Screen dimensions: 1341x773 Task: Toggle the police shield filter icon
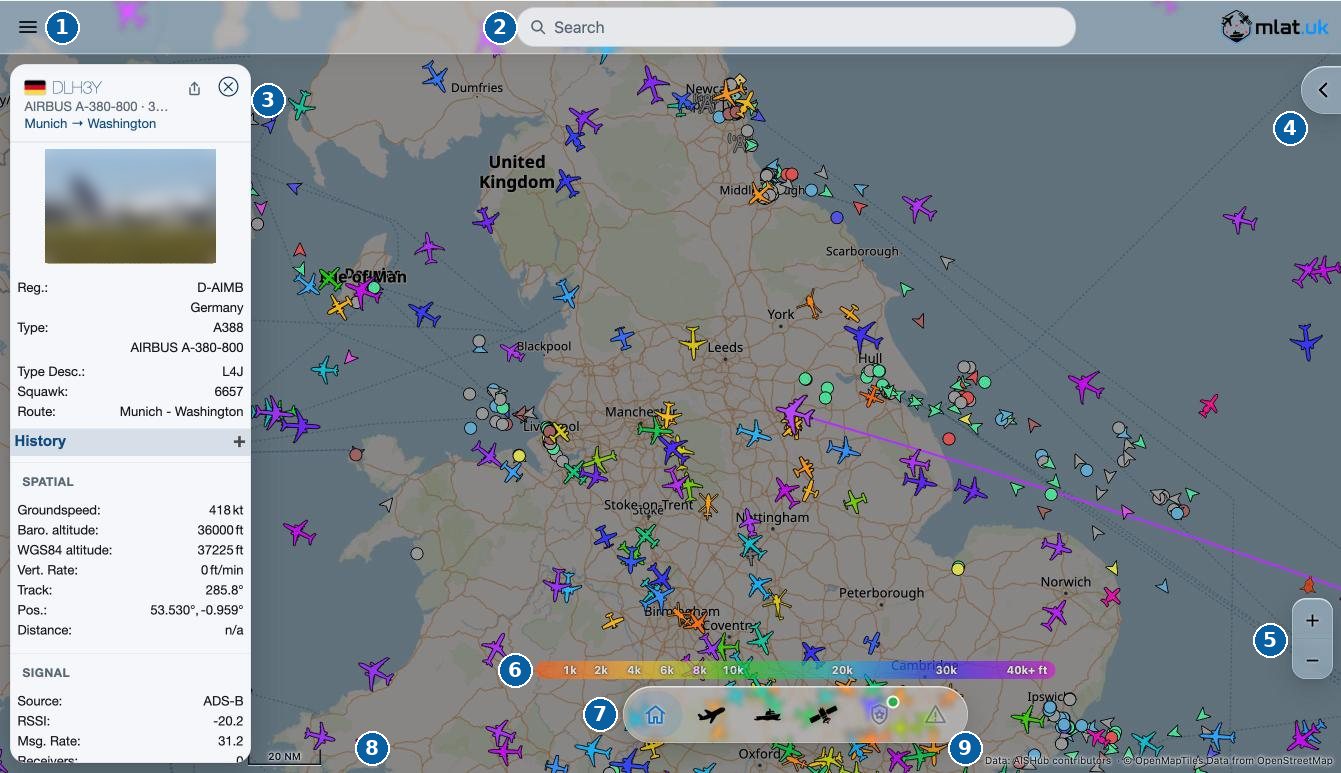pos(879,715)
